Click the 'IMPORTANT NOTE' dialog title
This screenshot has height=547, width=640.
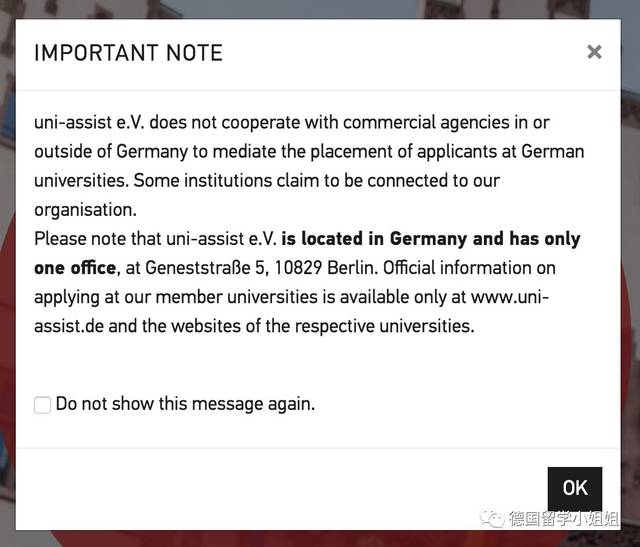tap(128, 53)
